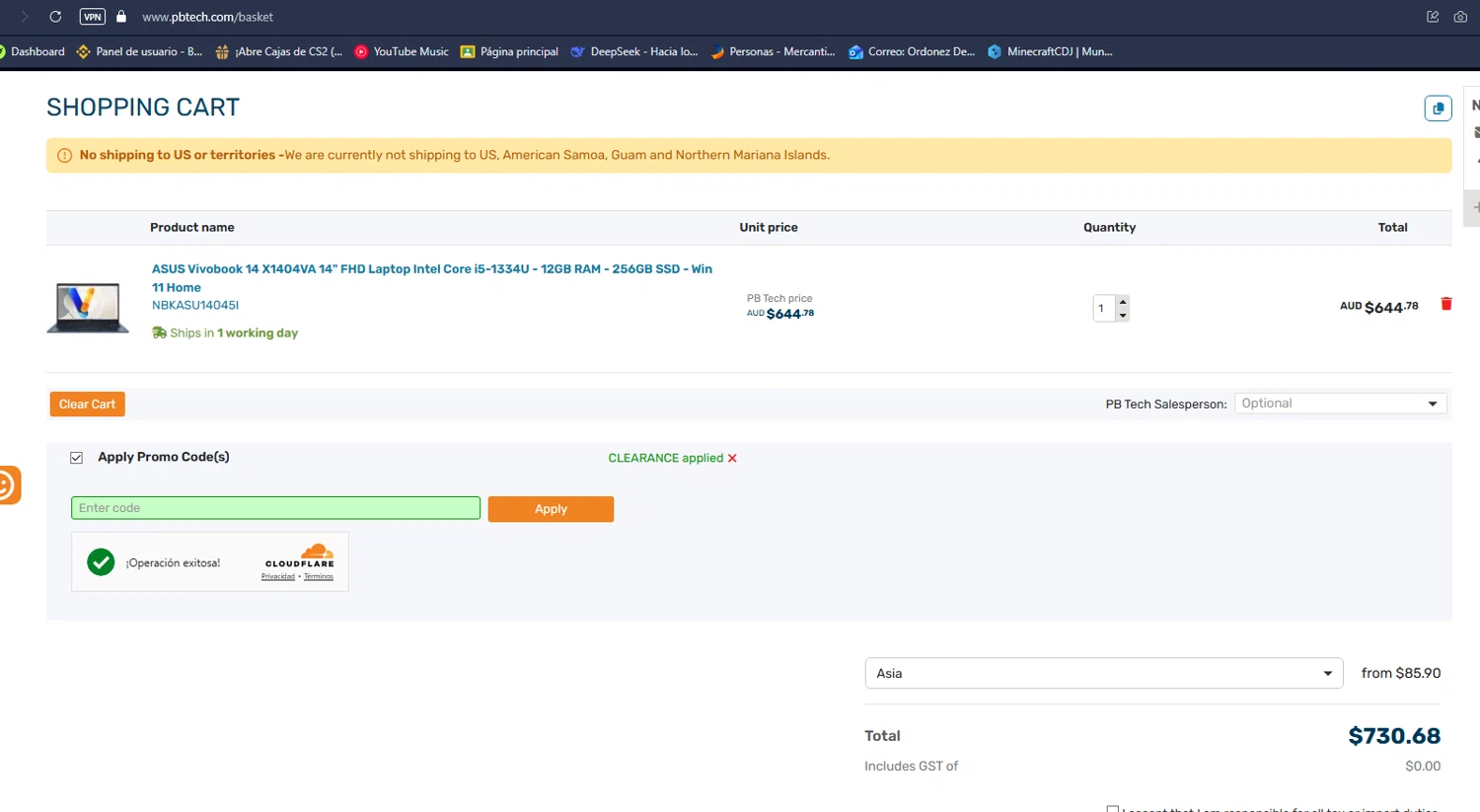Open the Asia shipping region dropdown
Screen dimensions: 1480x812
click(1103, 673)
